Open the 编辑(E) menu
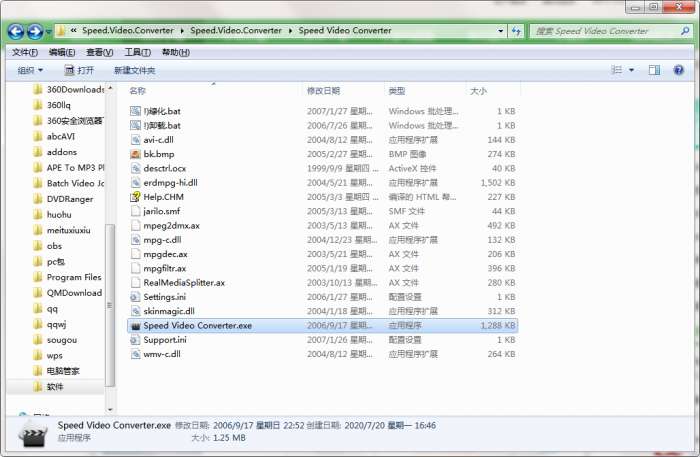Screen dimensions: 700x457 click(x=62, y=52)
